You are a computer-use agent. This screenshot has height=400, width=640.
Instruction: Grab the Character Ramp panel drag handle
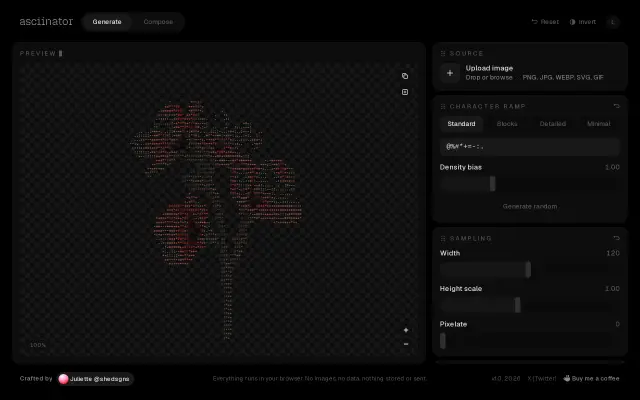[443, 107]
